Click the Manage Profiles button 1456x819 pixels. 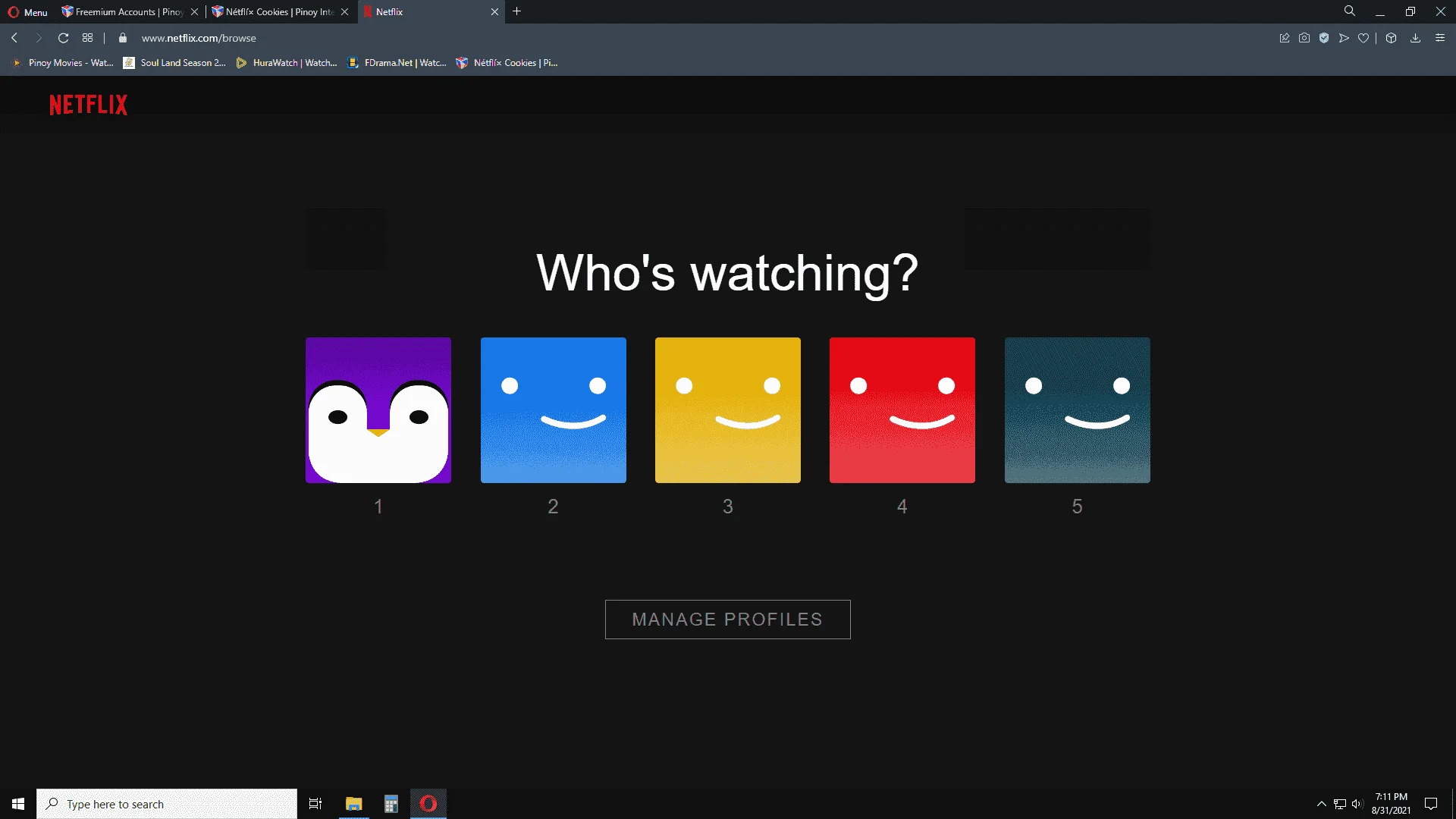pyautogui.click(x=728, y=620)
